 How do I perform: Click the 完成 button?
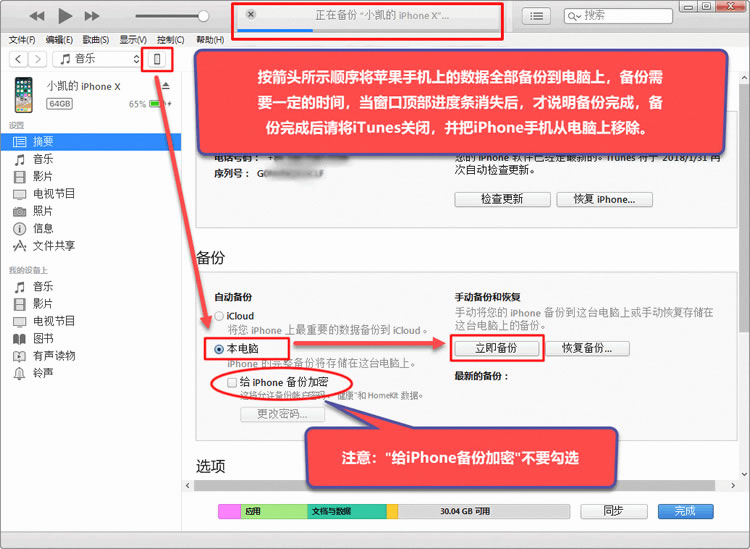685,511
